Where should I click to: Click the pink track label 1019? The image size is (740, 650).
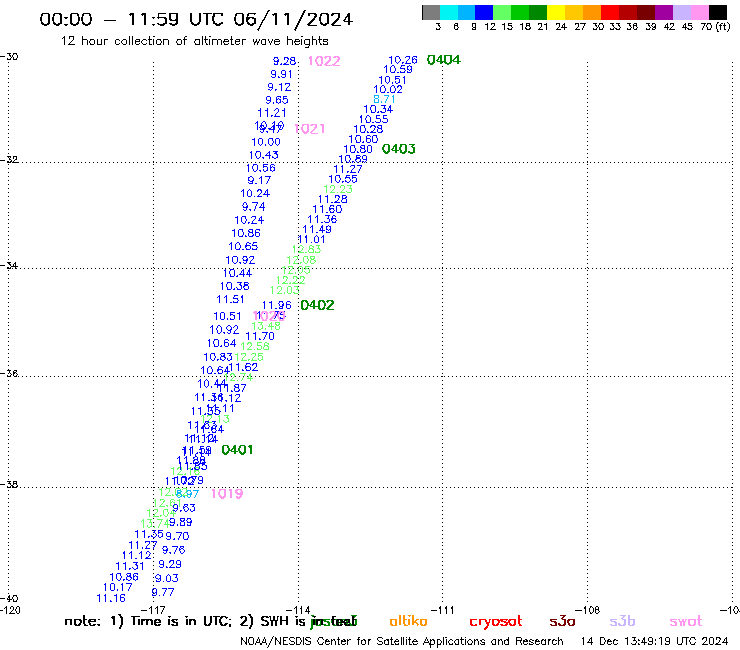[x=227, y=494]
